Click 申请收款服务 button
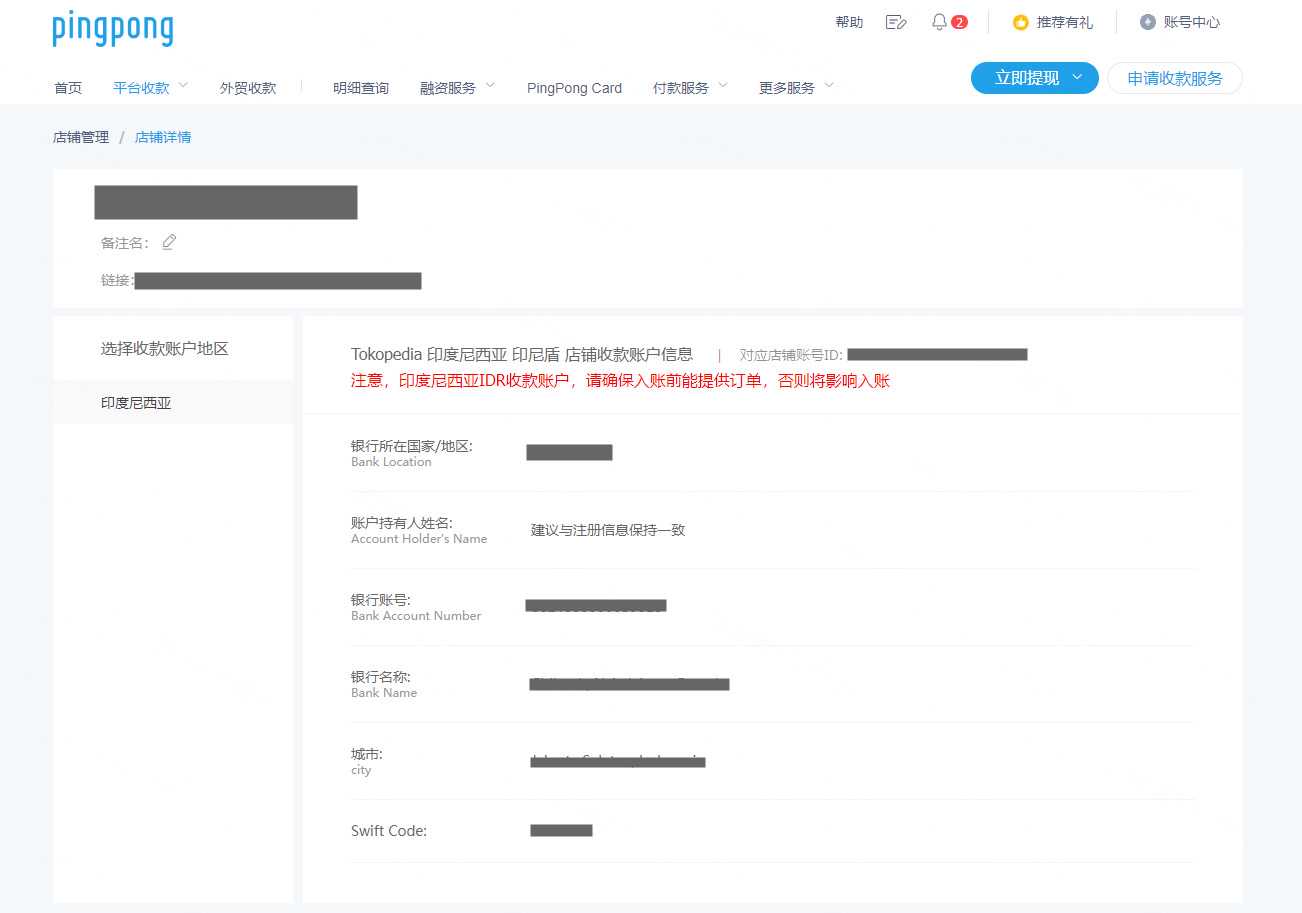The image size is (1302, 913). (1175, 78)
